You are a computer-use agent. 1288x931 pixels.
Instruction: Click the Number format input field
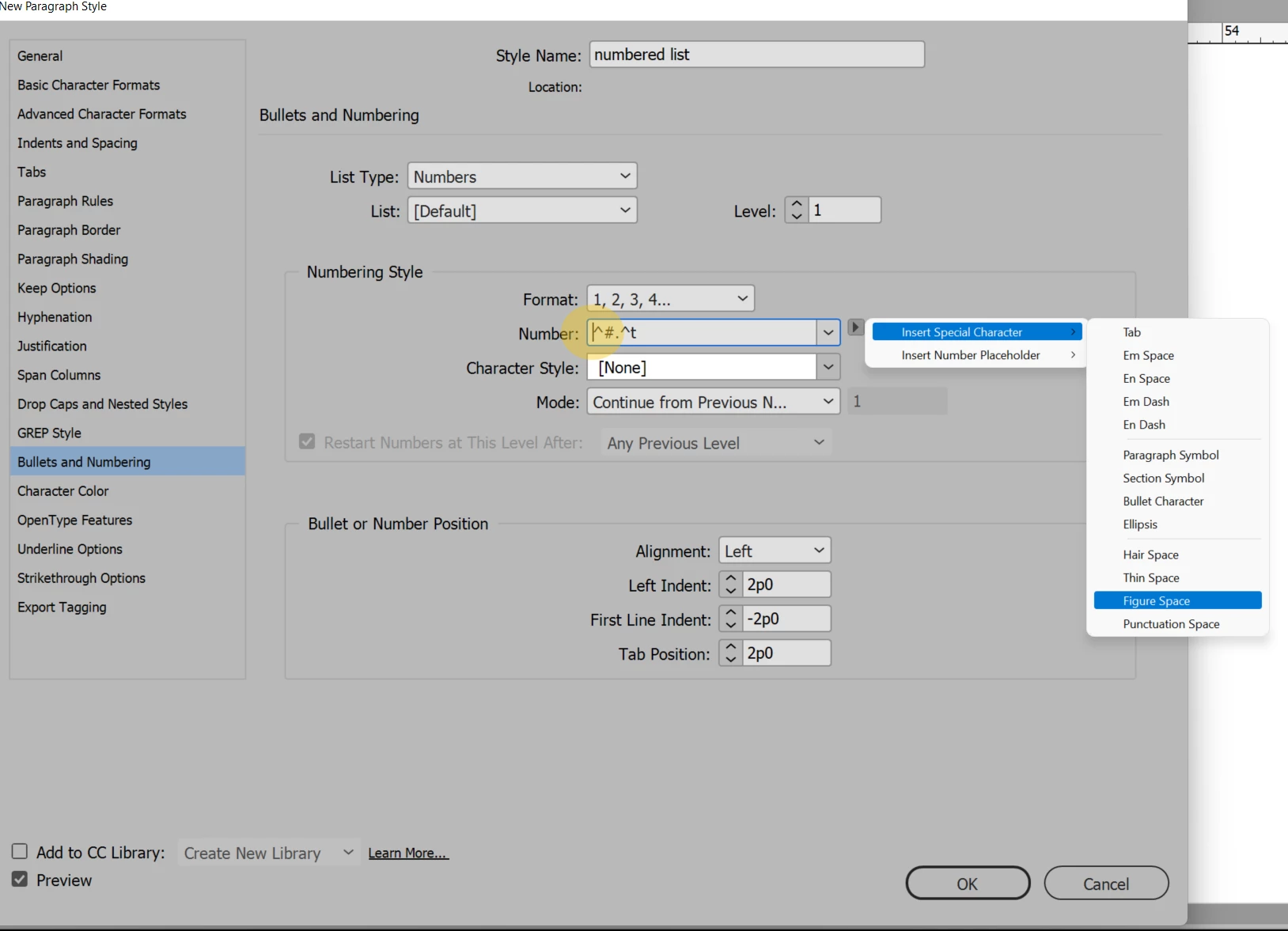click(702, 332)
